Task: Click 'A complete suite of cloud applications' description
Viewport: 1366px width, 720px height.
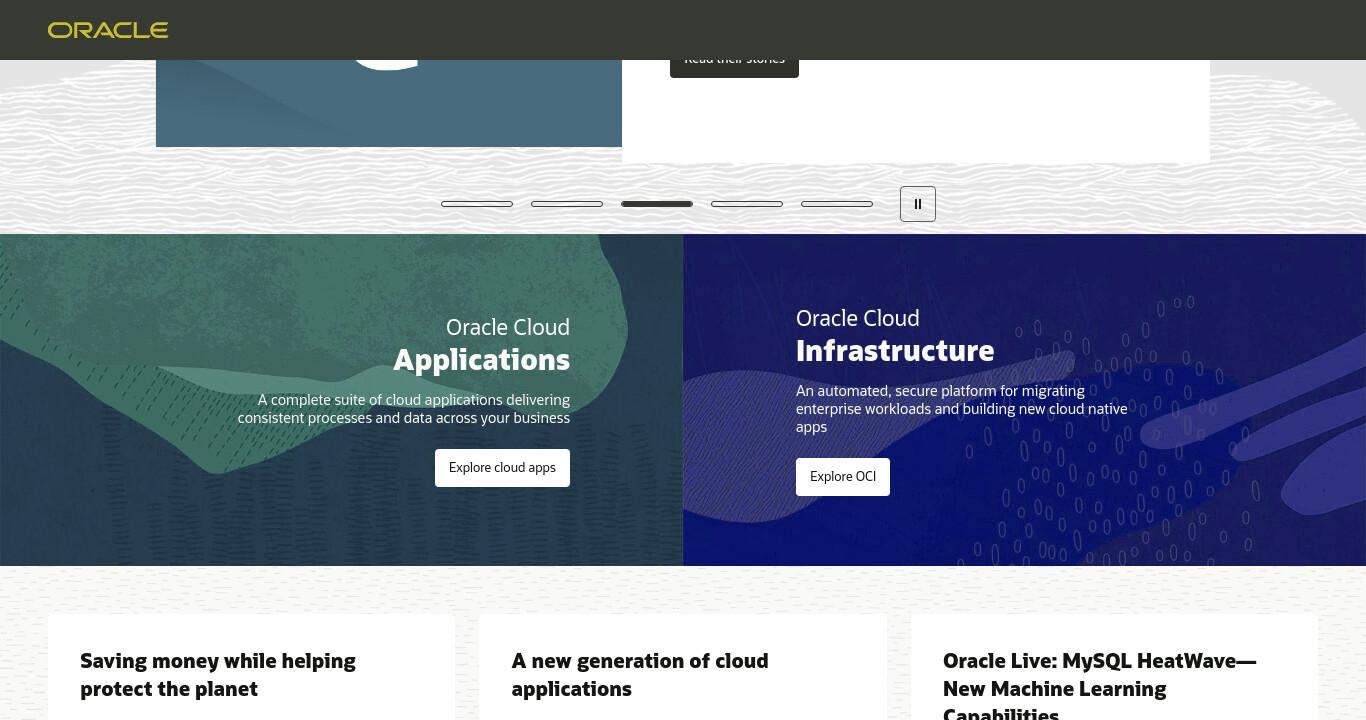Action: [404, 409]
